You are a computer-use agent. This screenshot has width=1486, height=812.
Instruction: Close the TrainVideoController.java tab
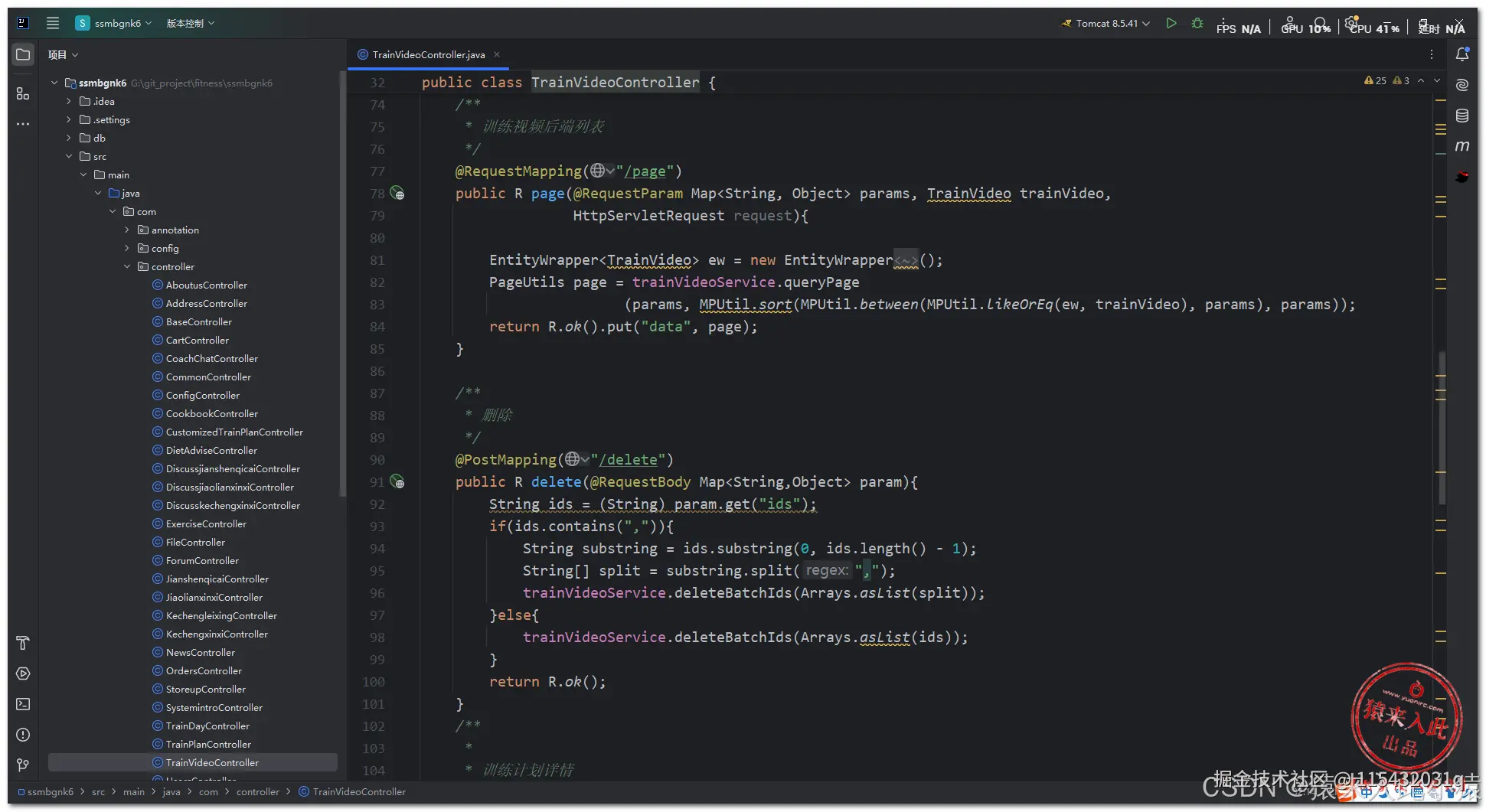click(497, 54)
